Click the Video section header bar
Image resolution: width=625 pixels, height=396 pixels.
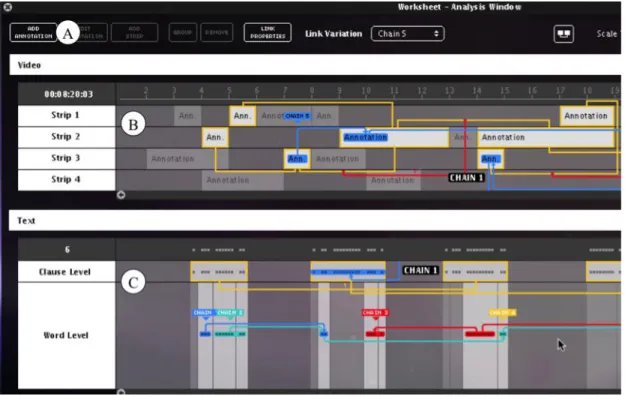point(315,65)
